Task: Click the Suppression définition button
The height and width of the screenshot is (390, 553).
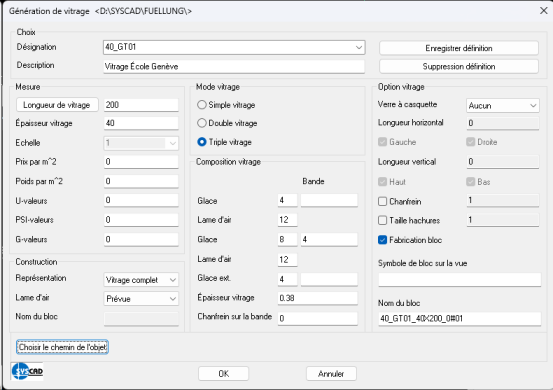Action: (459, 66)
